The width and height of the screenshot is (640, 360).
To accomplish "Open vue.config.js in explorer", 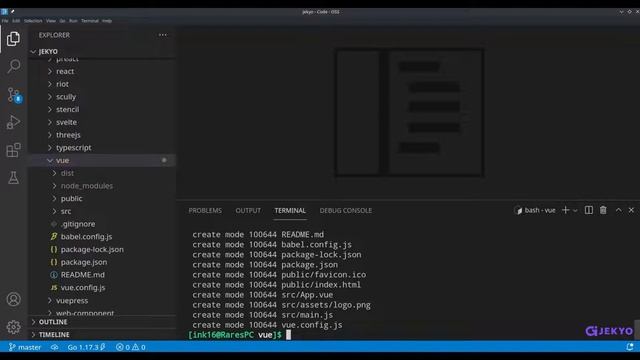I will coord(102,288).
